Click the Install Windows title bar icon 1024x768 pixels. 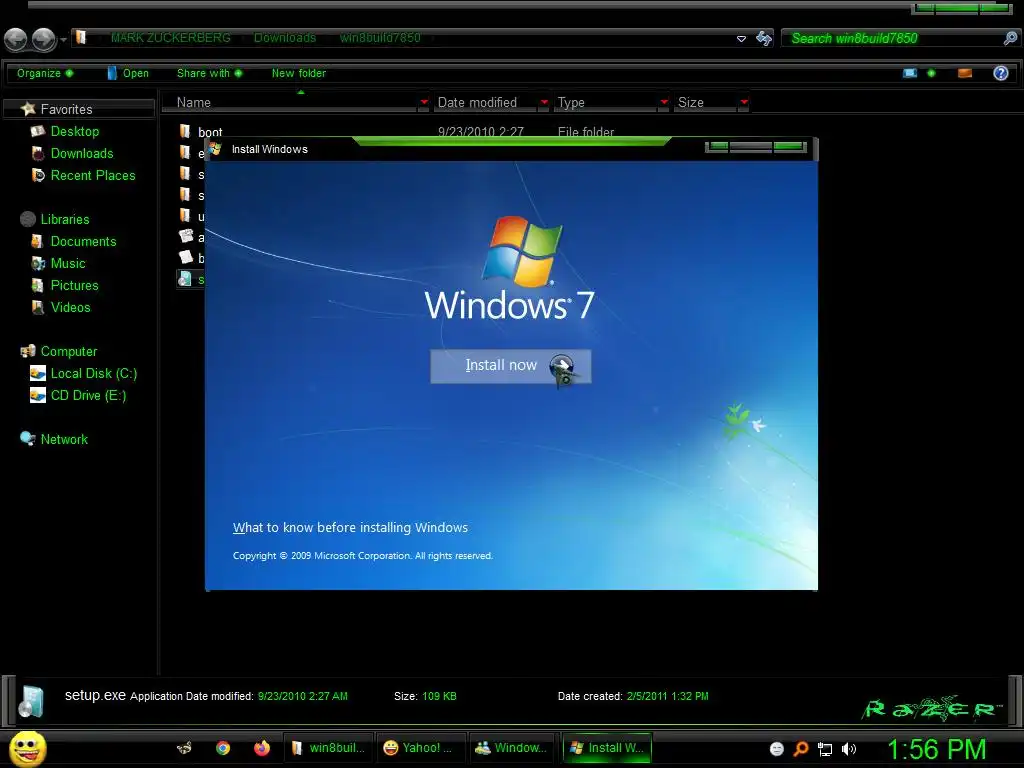[215, 149]
